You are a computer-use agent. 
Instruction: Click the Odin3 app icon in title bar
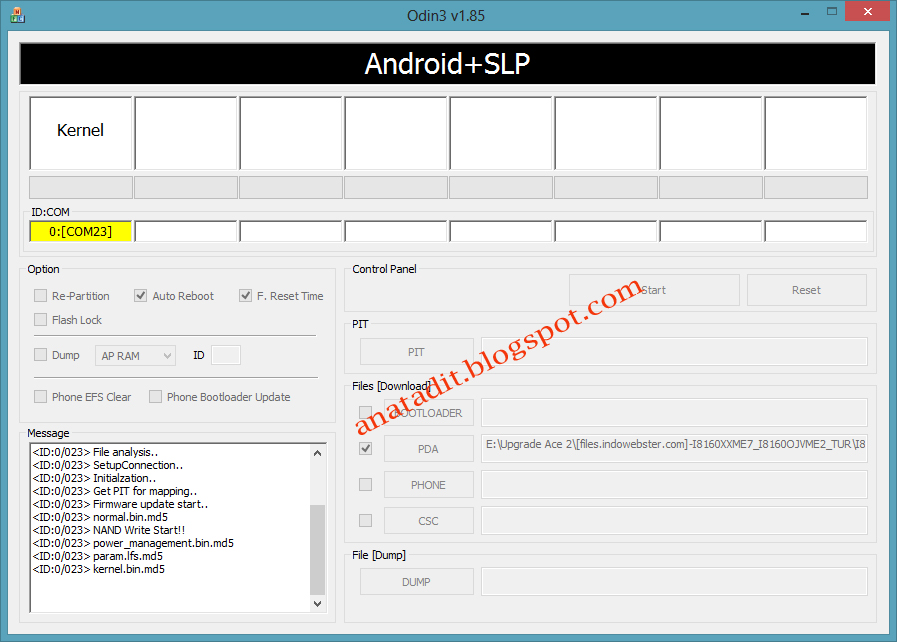(x=17, y=15)
